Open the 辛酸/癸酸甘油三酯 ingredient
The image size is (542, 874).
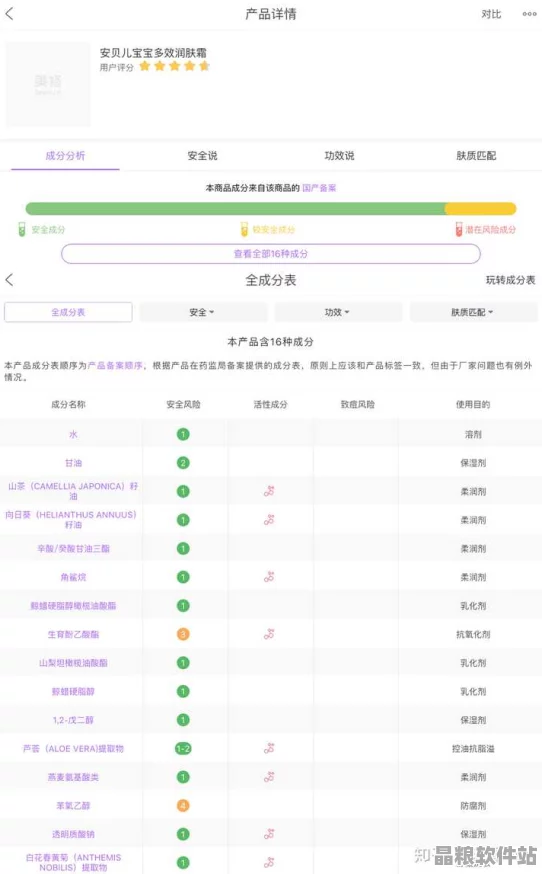click(x=73, y=548)
